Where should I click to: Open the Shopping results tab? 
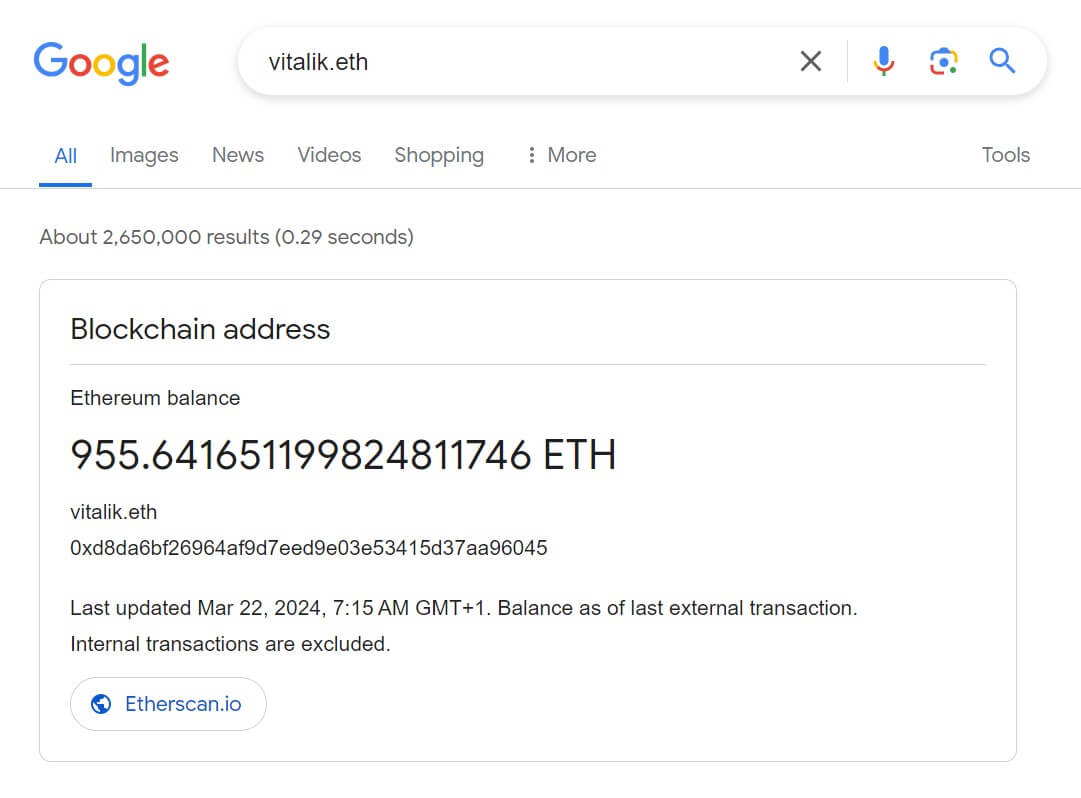tap(439, 155)
